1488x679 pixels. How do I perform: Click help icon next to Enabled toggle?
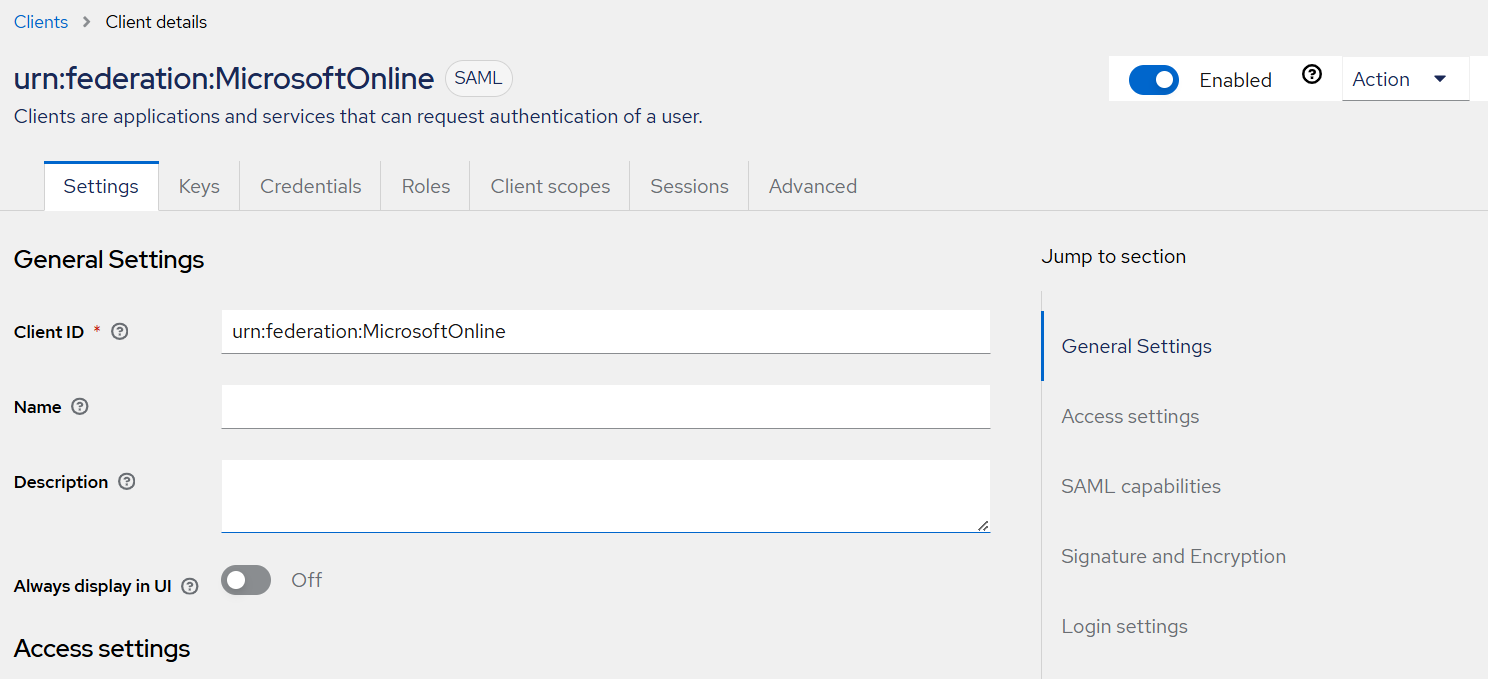(x=1312, y=75)
